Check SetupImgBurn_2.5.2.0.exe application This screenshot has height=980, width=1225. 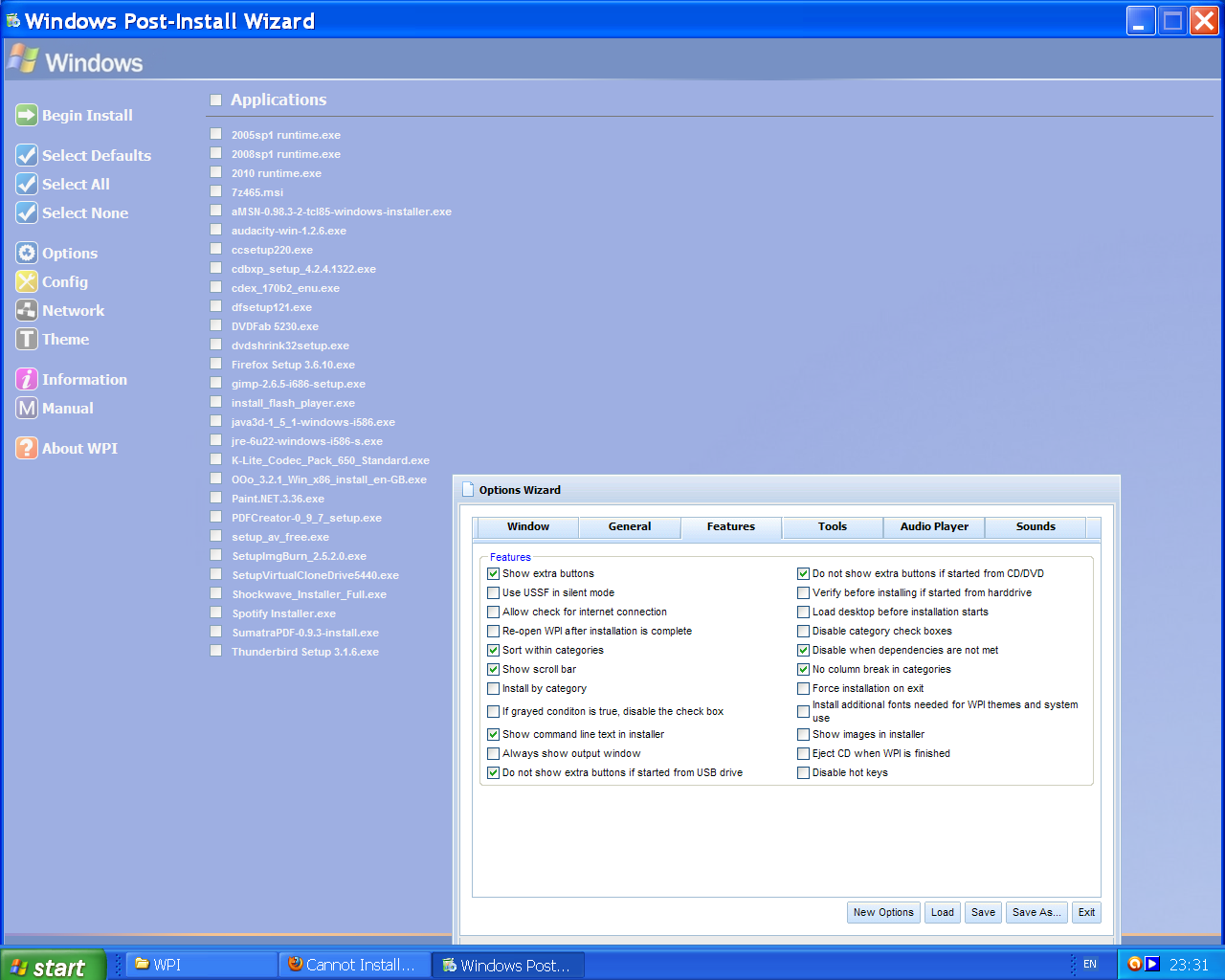[x=216, y=555]
